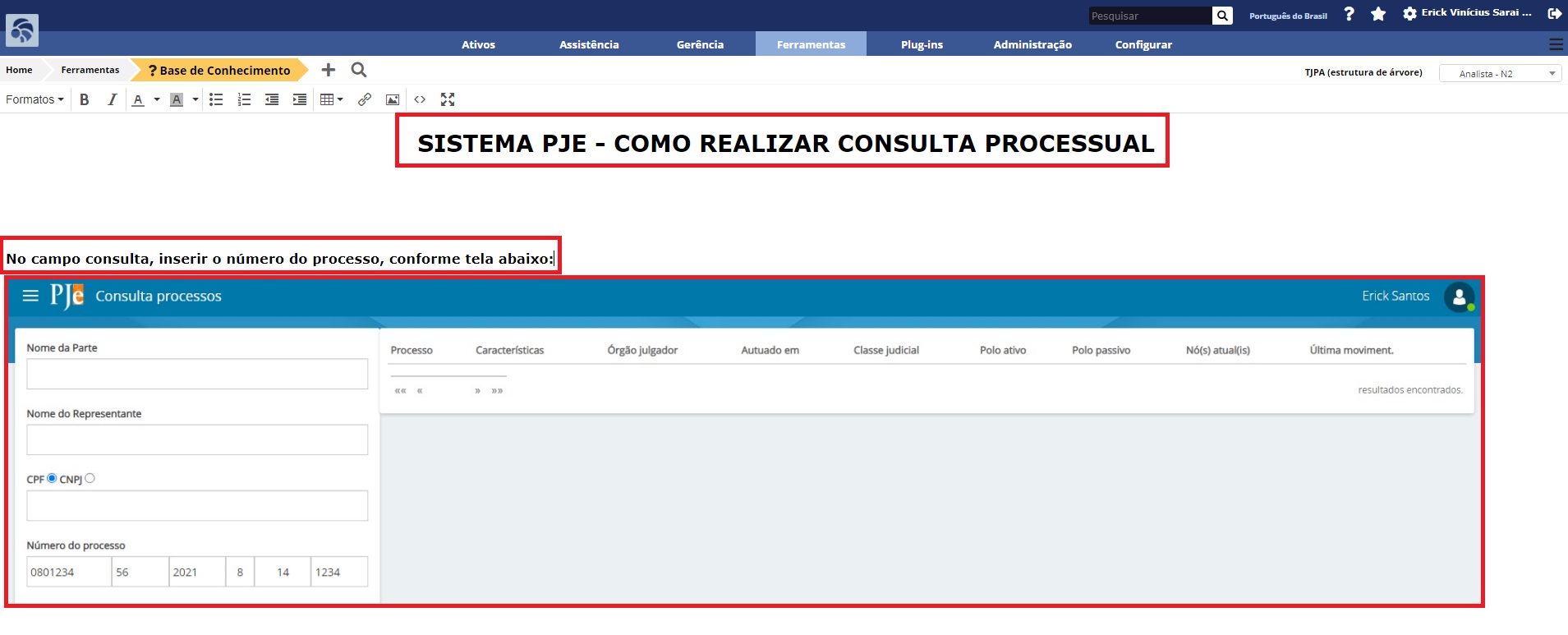Open the Ferramentas menu

(x=811, y=44)
